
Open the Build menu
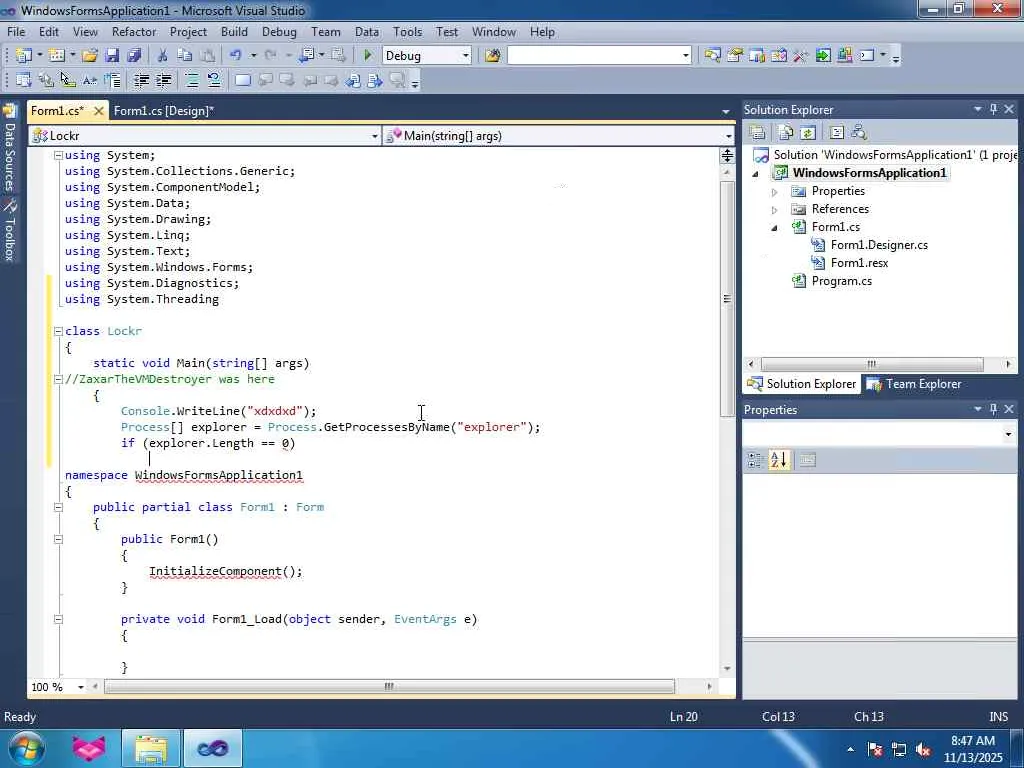tap(234, 31)
